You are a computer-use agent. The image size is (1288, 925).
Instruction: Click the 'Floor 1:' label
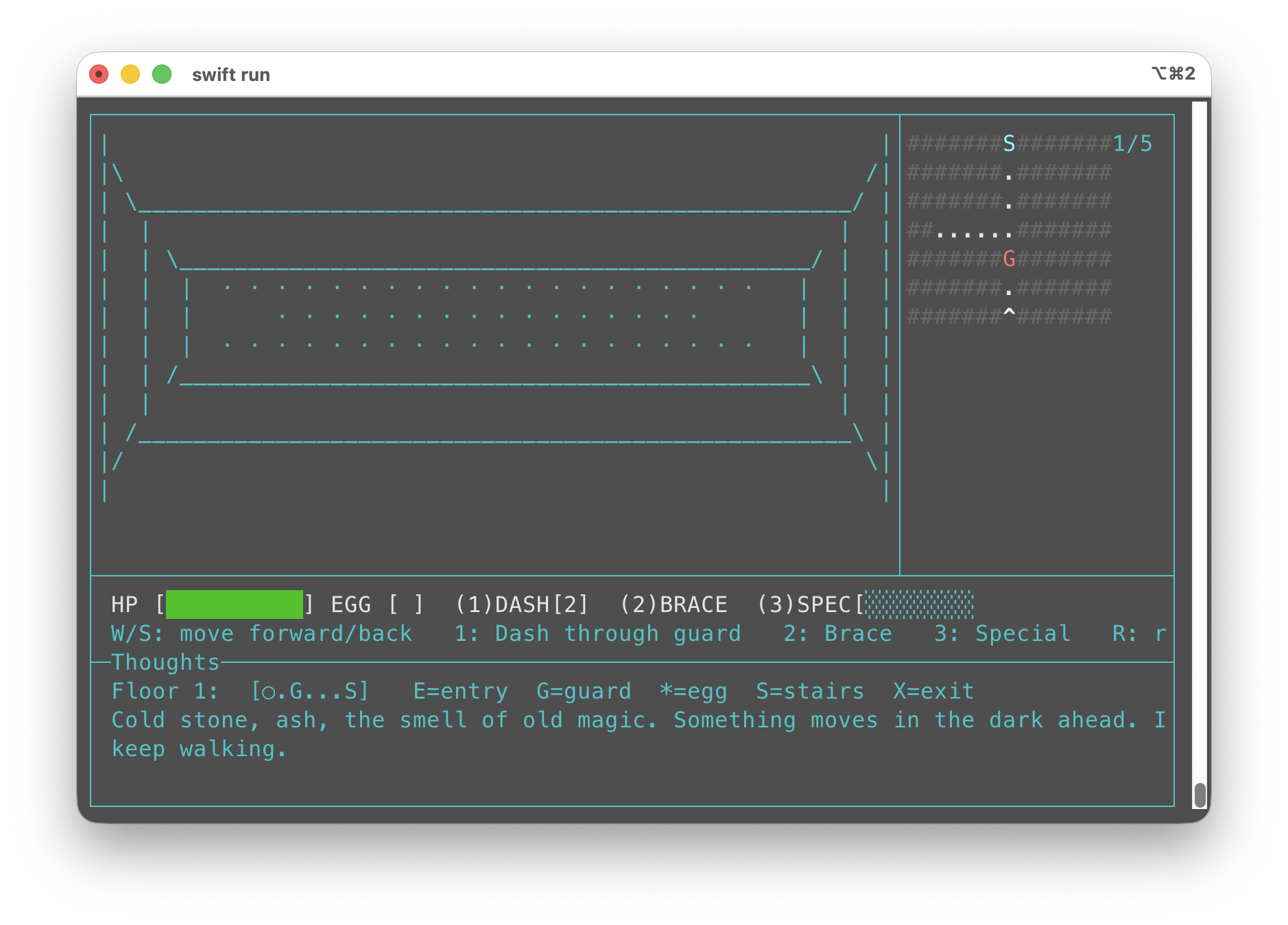click(165, 691)
